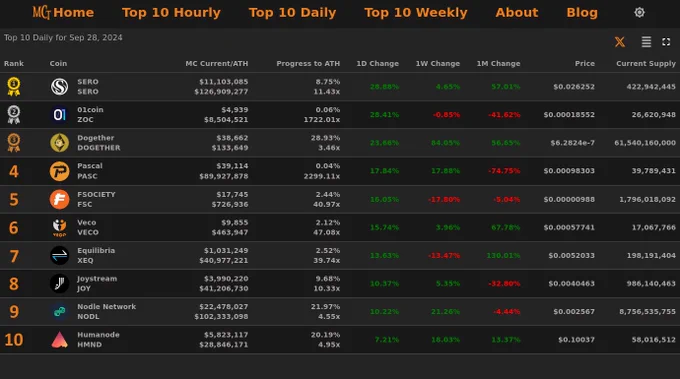Click the bronze third-place medal
The height and width of the screenshot is (379, 680).
[14, 143]
